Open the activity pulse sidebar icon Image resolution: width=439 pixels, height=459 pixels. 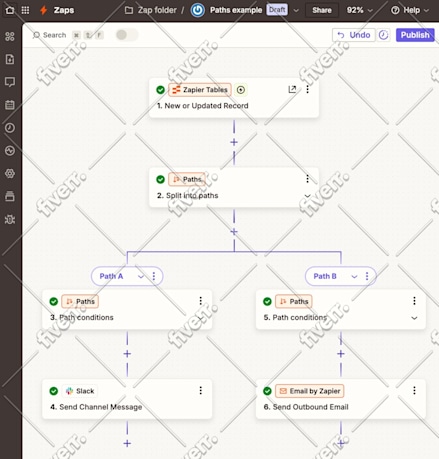coord(10,151)
